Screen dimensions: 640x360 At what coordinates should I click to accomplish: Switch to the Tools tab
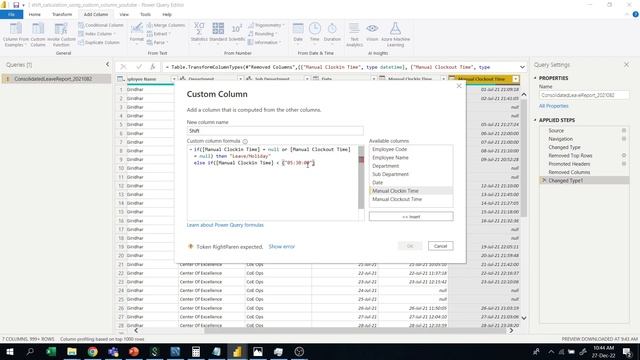tap(145, 14)
